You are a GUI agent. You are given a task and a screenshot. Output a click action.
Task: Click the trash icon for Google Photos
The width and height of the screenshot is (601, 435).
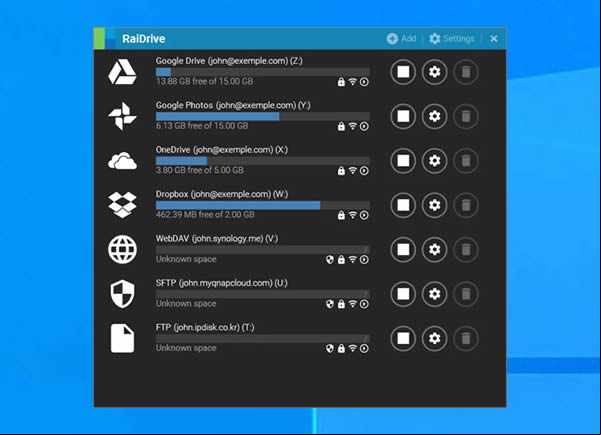click(x=466, y=116)
